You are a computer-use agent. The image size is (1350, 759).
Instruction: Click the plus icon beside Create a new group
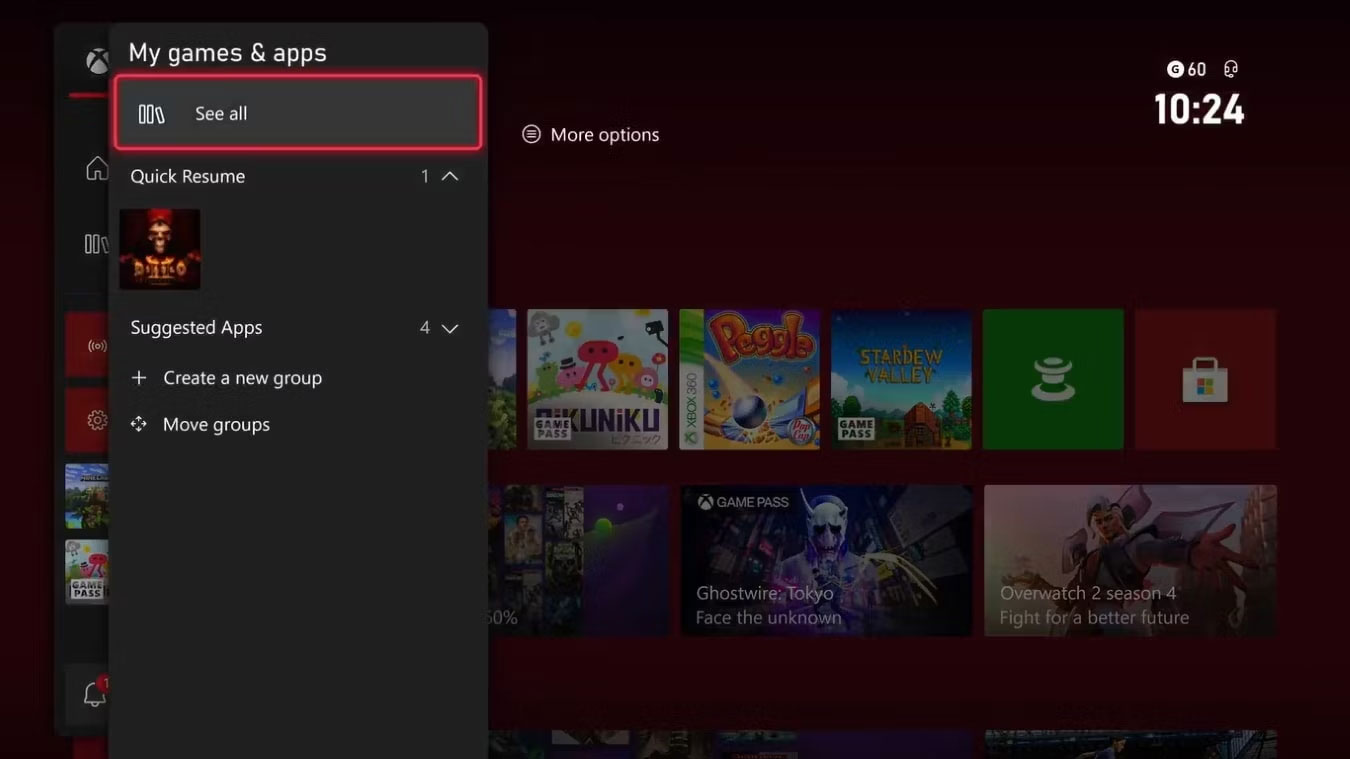click(139, 378)
